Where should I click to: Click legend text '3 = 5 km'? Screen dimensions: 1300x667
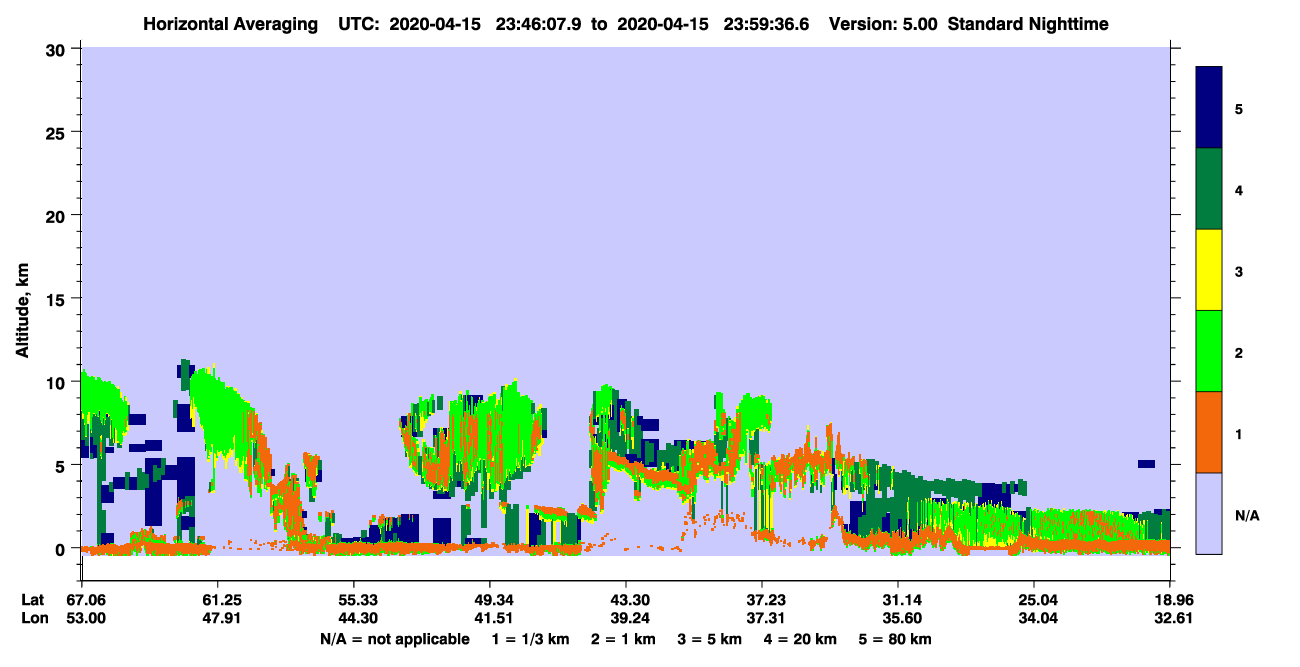[710, 639]
